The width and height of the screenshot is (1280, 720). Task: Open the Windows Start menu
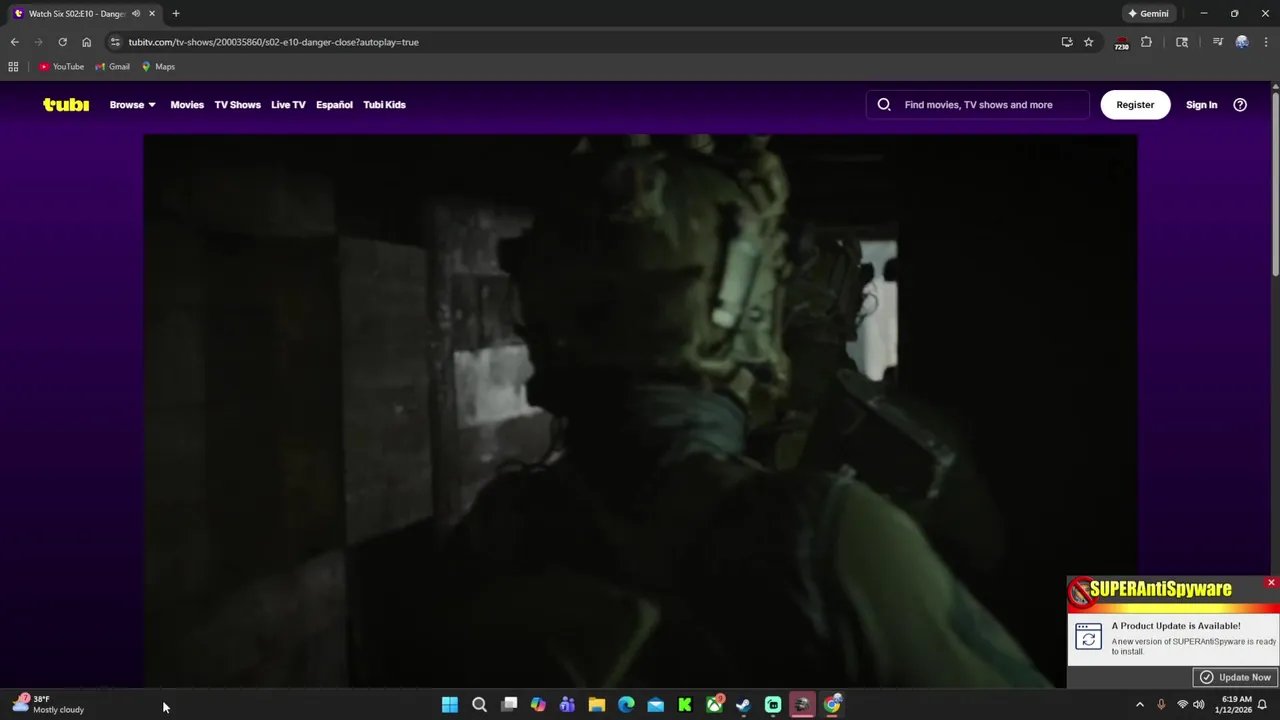click(450, 705)
